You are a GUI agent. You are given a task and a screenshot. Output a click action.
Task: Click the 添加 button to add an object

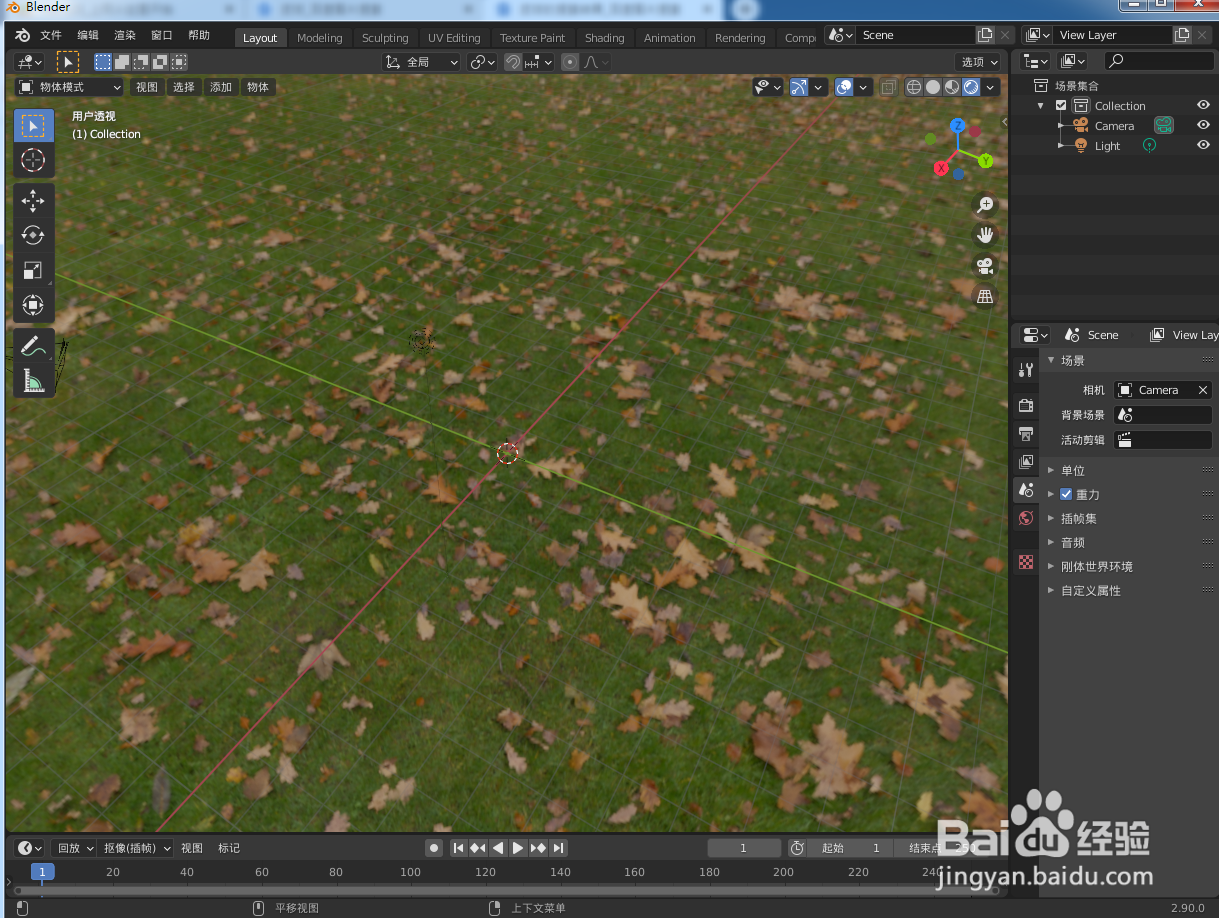click(x=221, y=87)
